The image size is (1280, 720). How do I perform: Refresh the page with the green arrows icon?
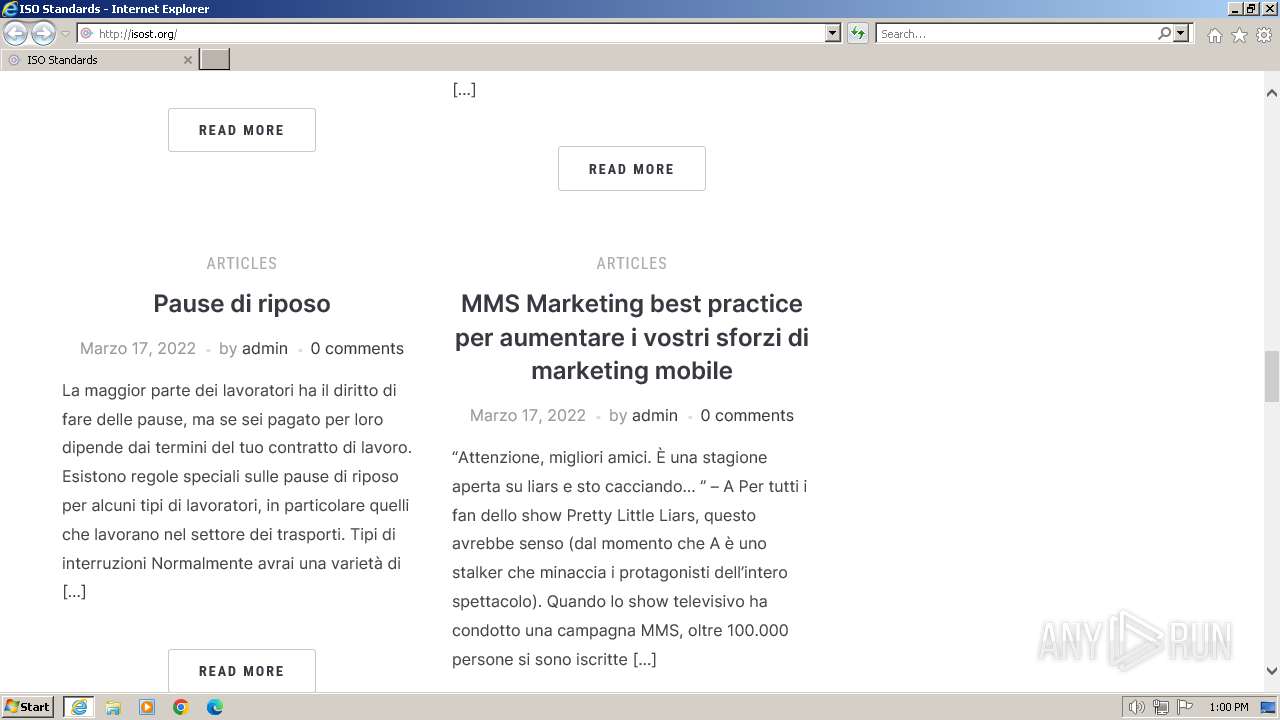pos(858,34)
